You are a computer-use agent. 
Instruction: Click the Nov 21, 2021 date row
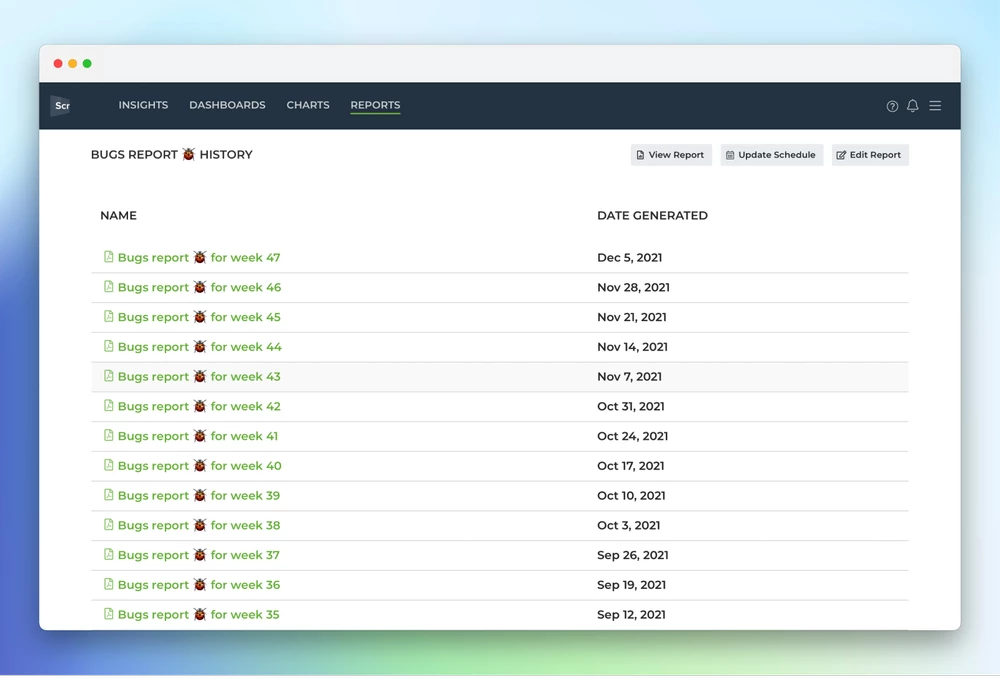tap(499, 317)
